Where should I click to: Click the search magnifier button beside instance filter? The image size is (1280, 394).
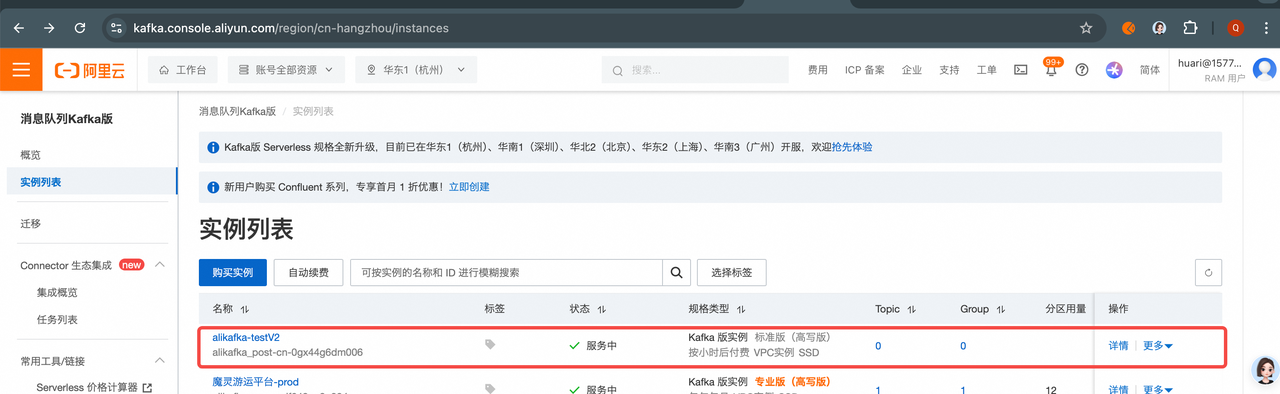point(677,272)
